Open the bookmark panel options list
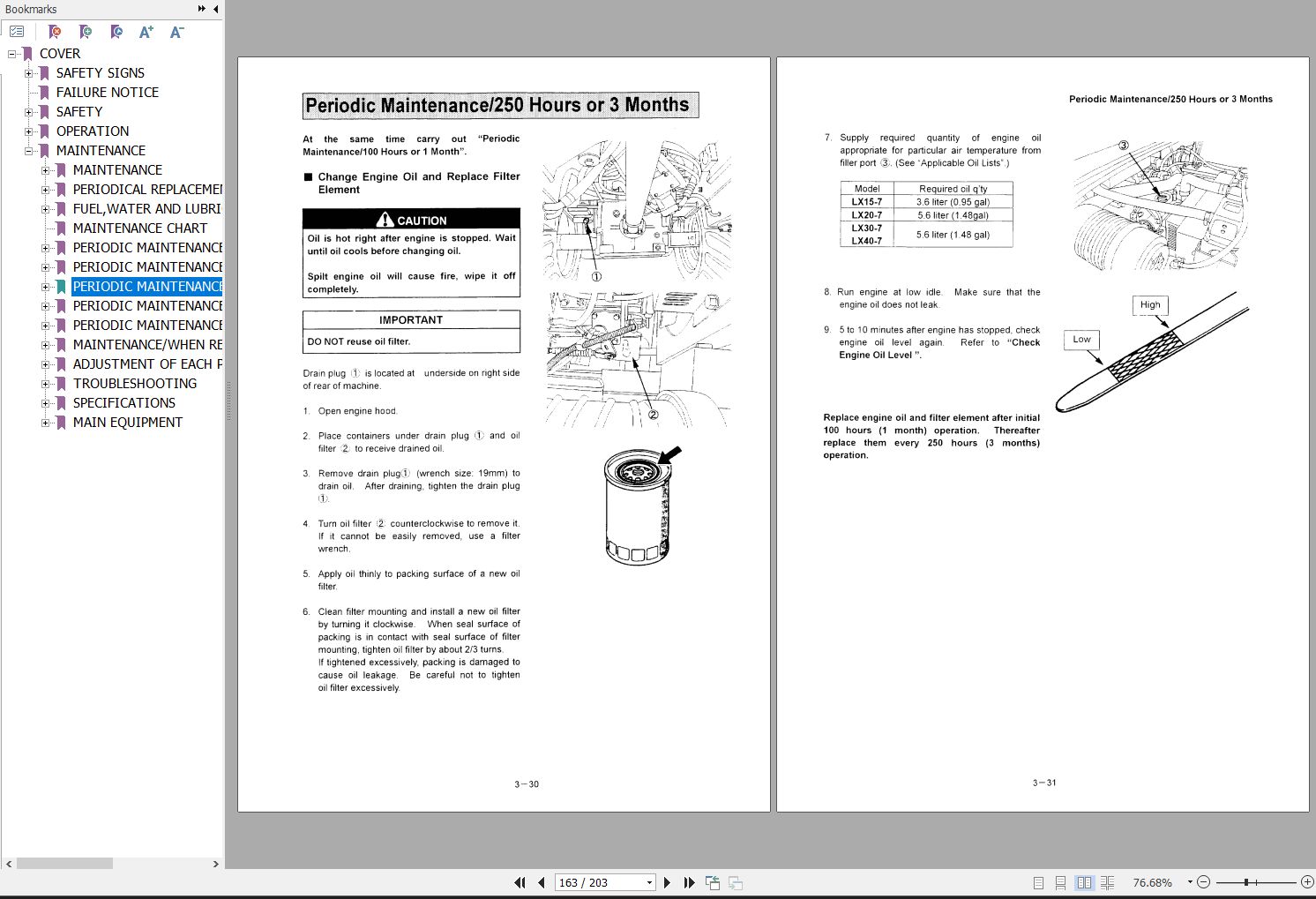The height and width of the screenshot is (899, 1316). click(17, 31)
